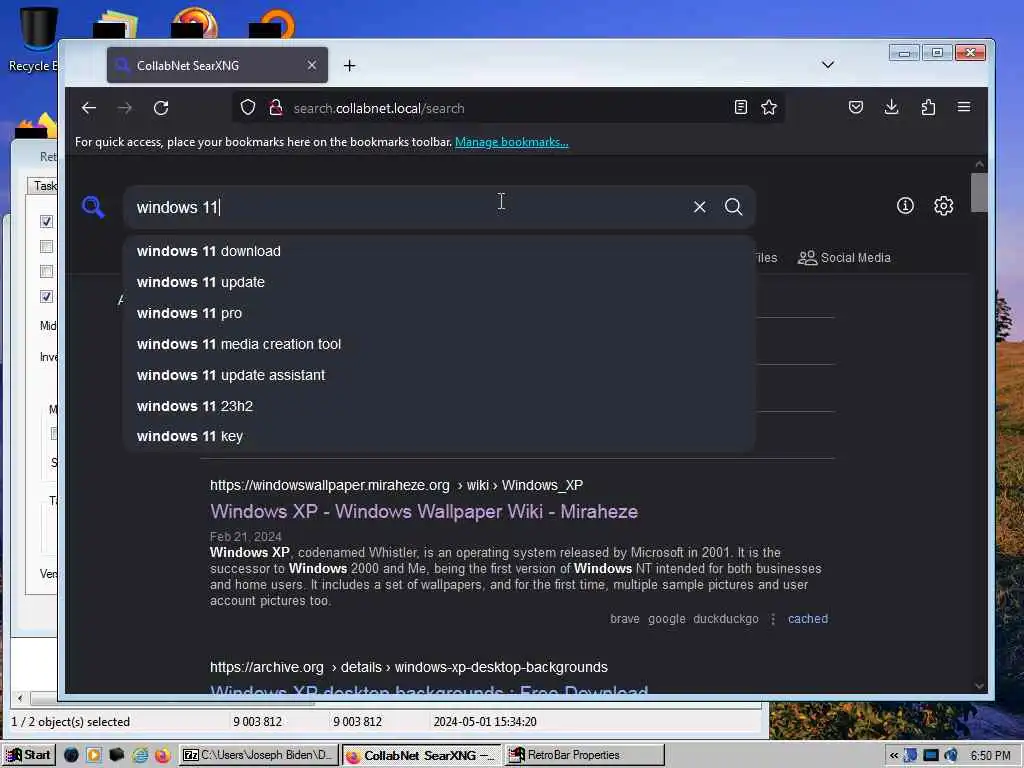Image resolution: width=1024 pixels, height=768 pixels.
Task: Click the page vertical scrollbar thumb
Action: (x=978, y=193)
